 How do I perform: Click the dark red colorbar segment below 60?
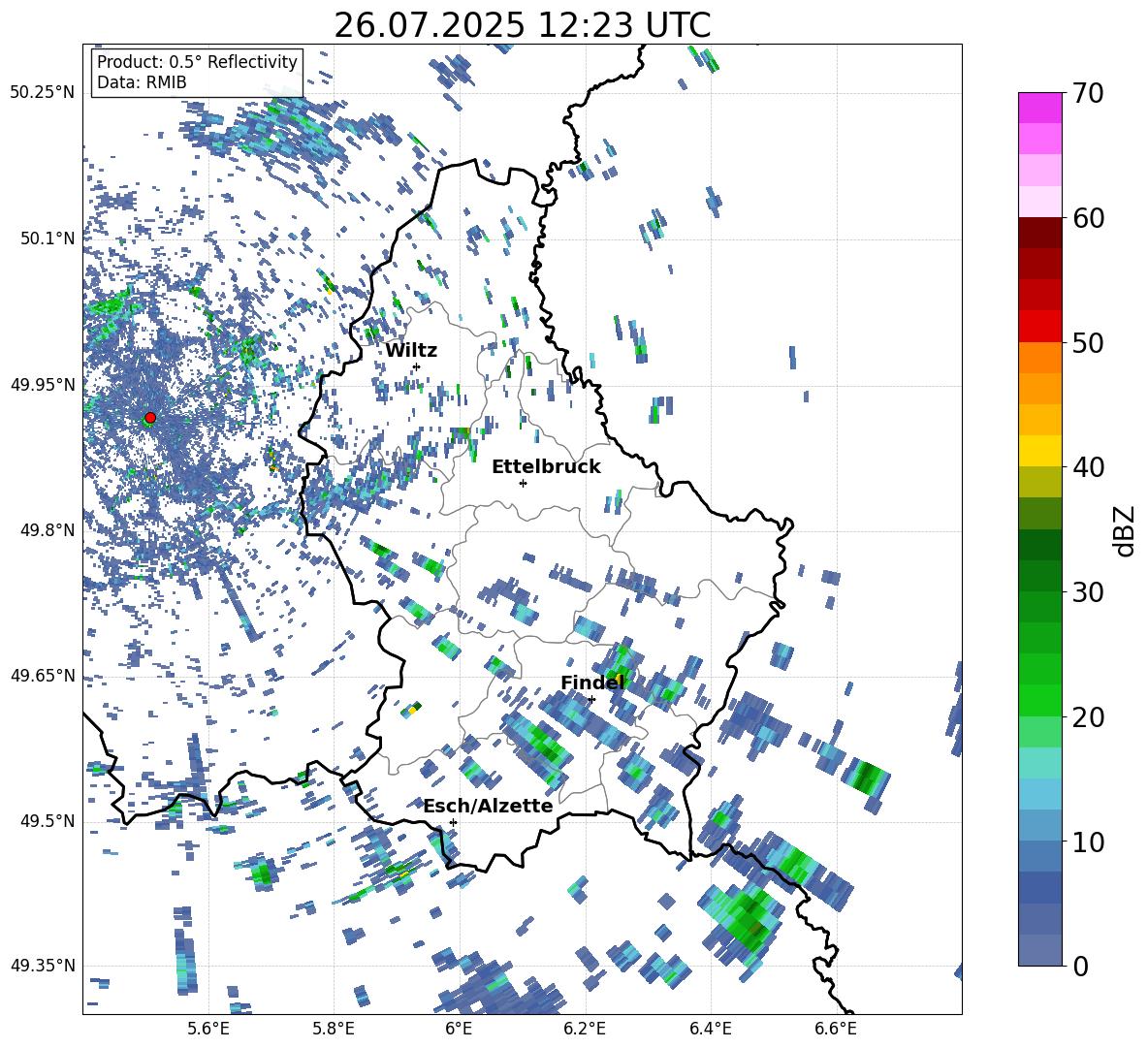pos(1039,233)
